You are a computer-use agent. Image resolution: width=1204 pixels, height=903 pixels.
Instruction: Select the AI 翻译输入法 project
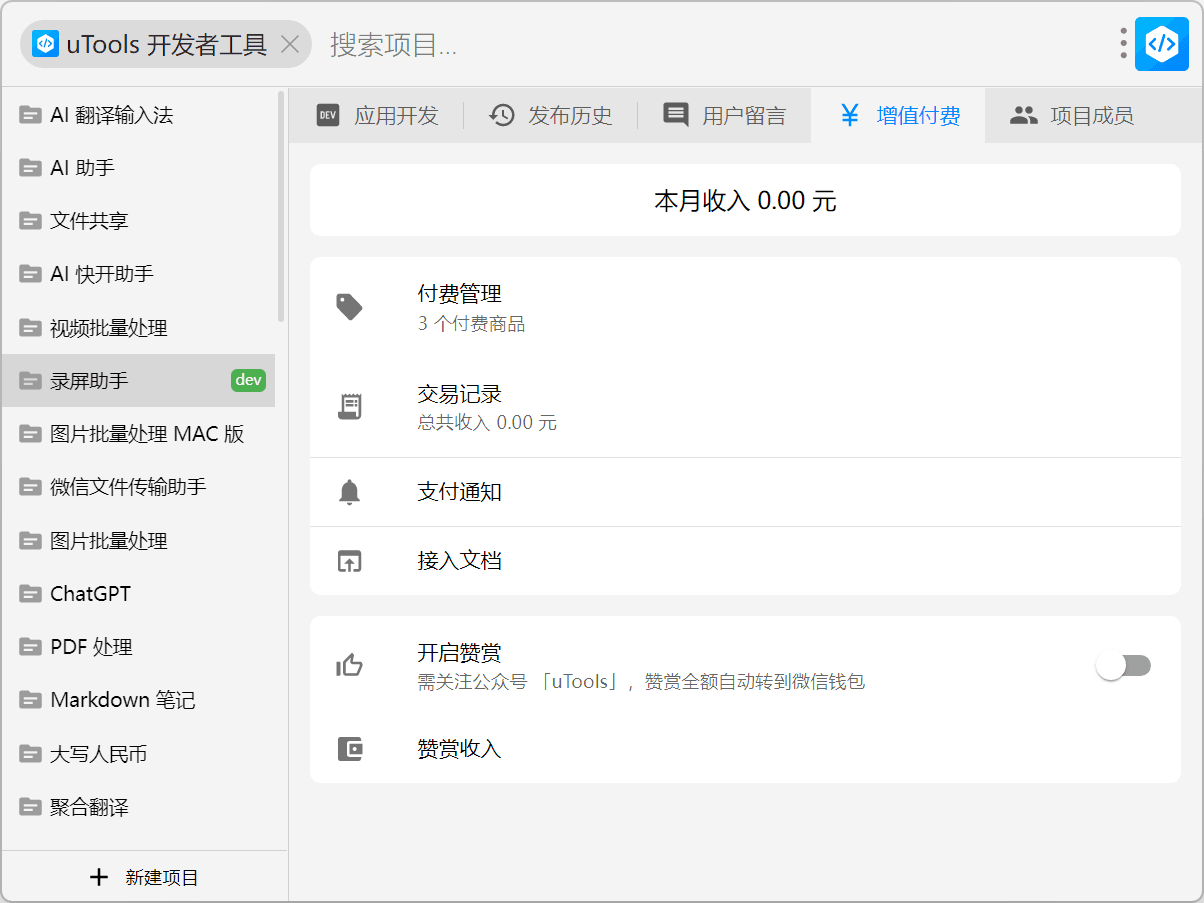click(x=111, y=115)
